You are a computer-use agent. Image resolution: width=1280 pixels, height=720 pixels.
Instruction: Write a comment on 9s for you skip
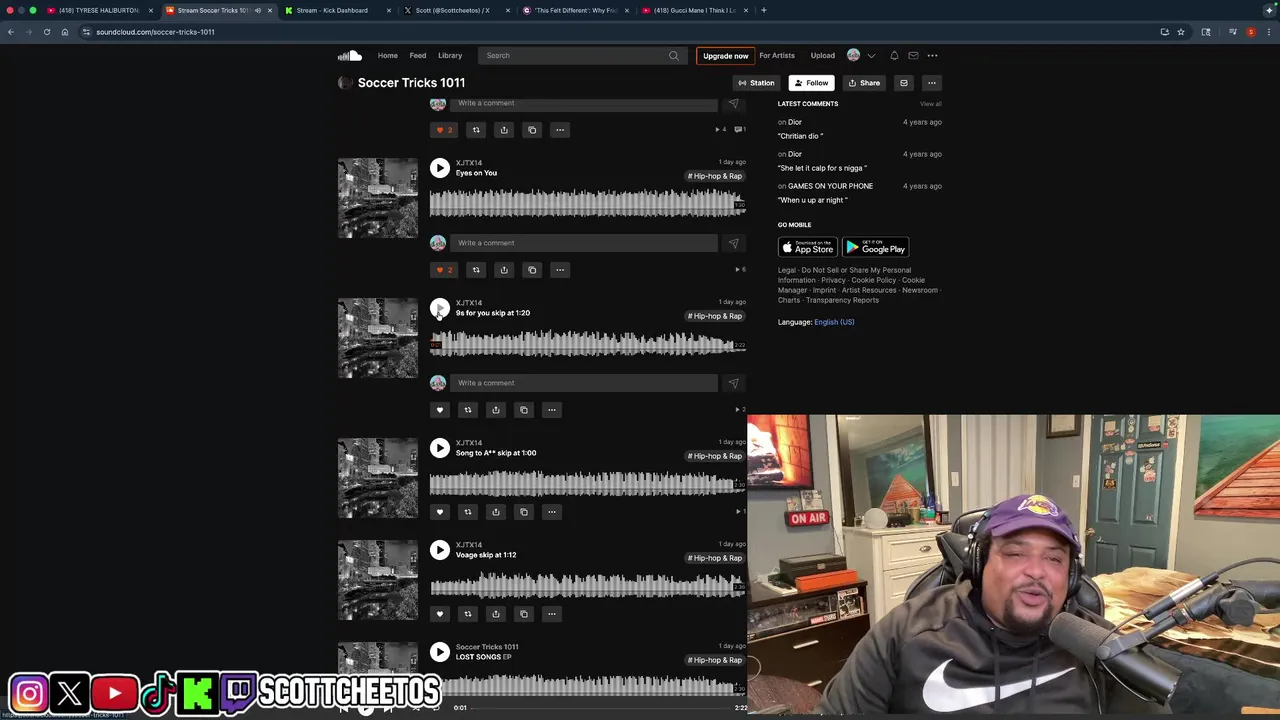point(585,383)
